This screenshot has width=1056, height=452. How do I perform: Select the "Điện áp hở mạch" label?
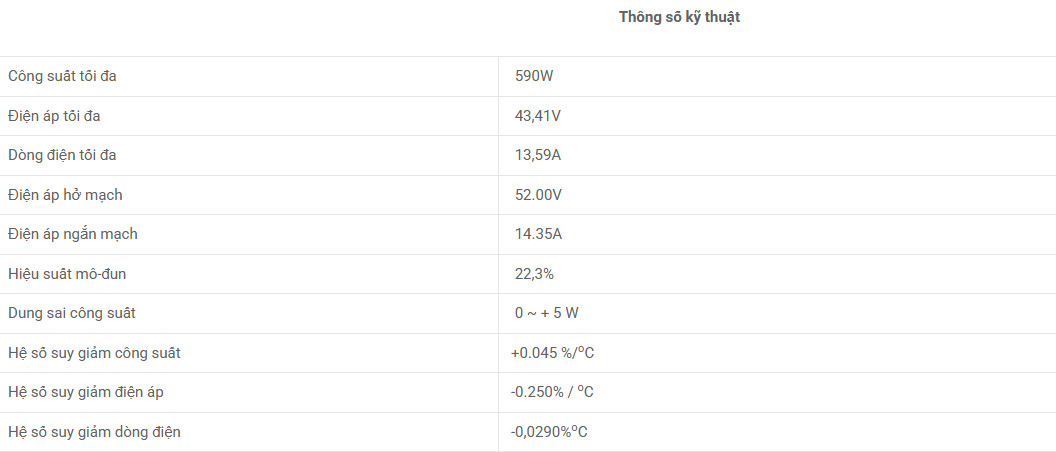(x=65, y=195)
